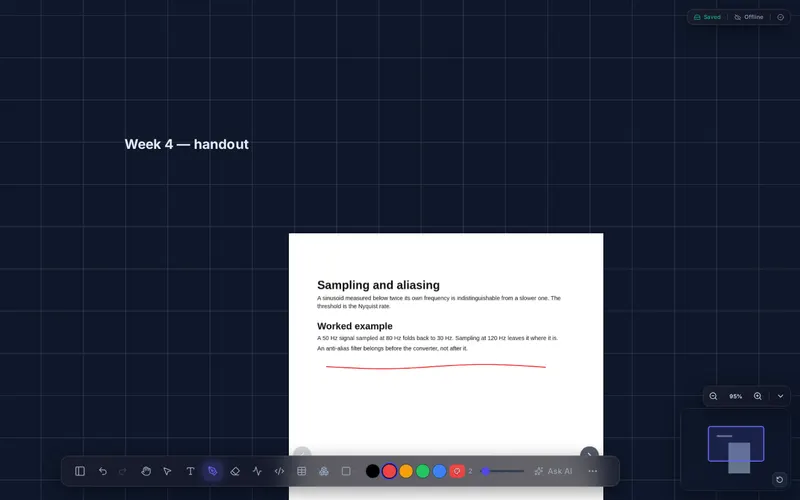800x500 pixels.
Task: Select the square frame tool
Action: 346,471
